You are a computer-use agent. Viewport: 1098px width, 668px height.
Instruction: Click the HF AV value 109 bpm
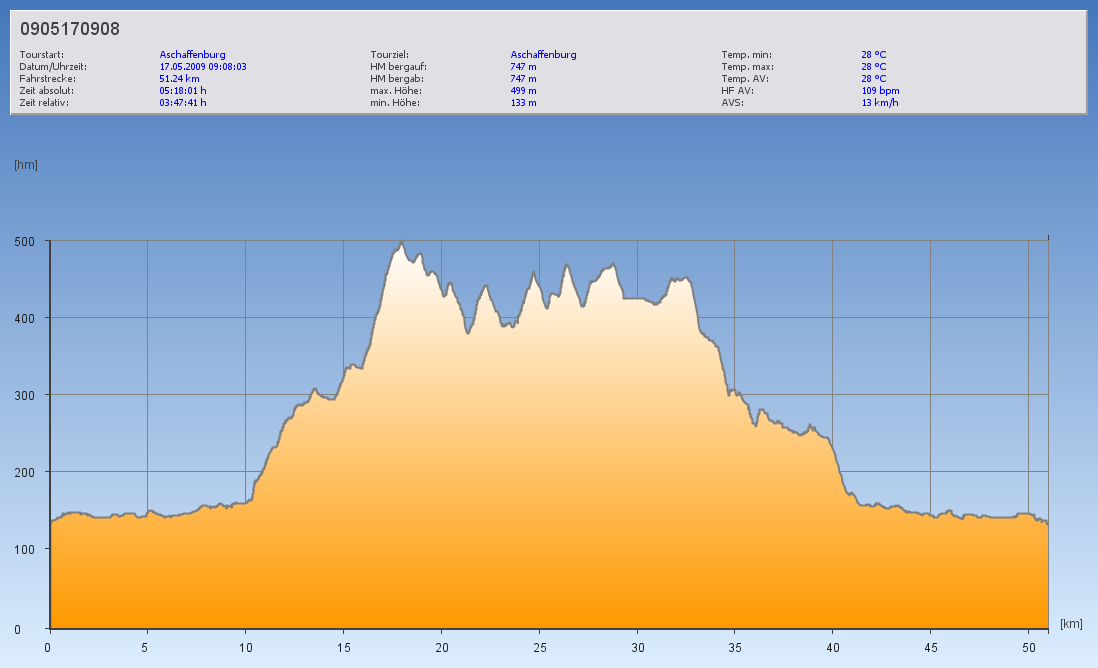(x=880, y=91)
